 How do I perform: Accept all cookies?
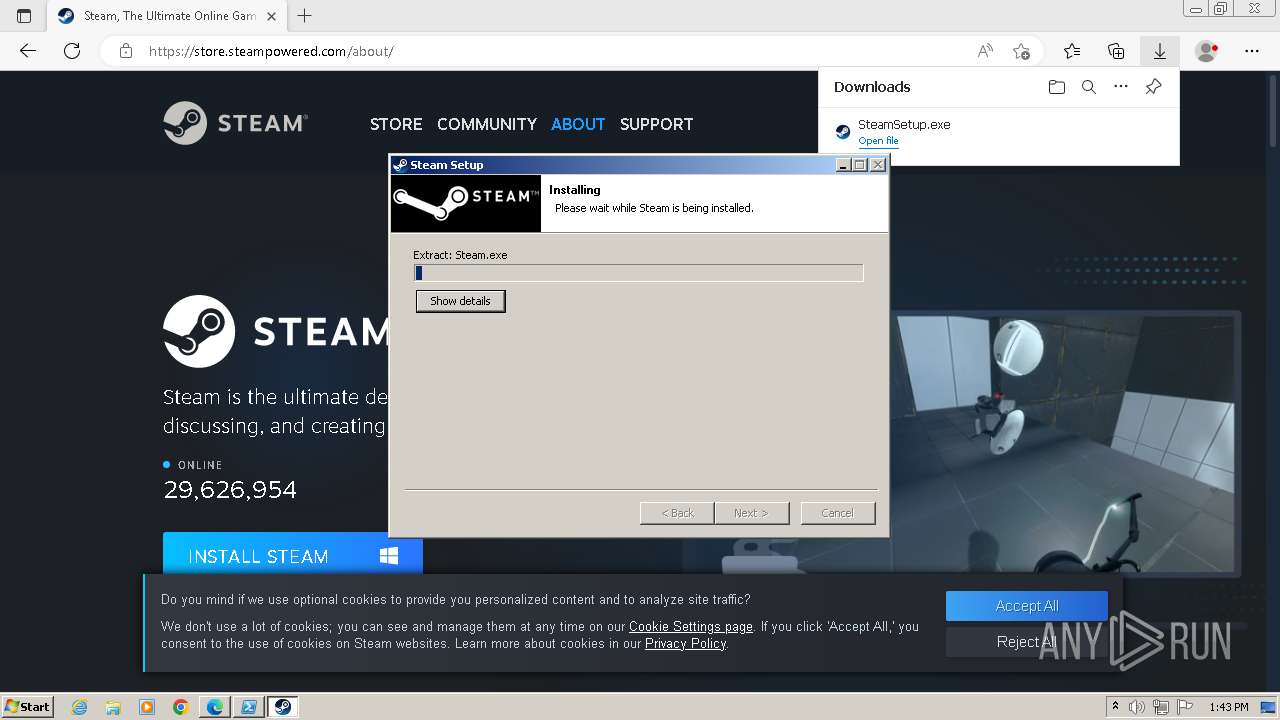tap(1027, 606)
